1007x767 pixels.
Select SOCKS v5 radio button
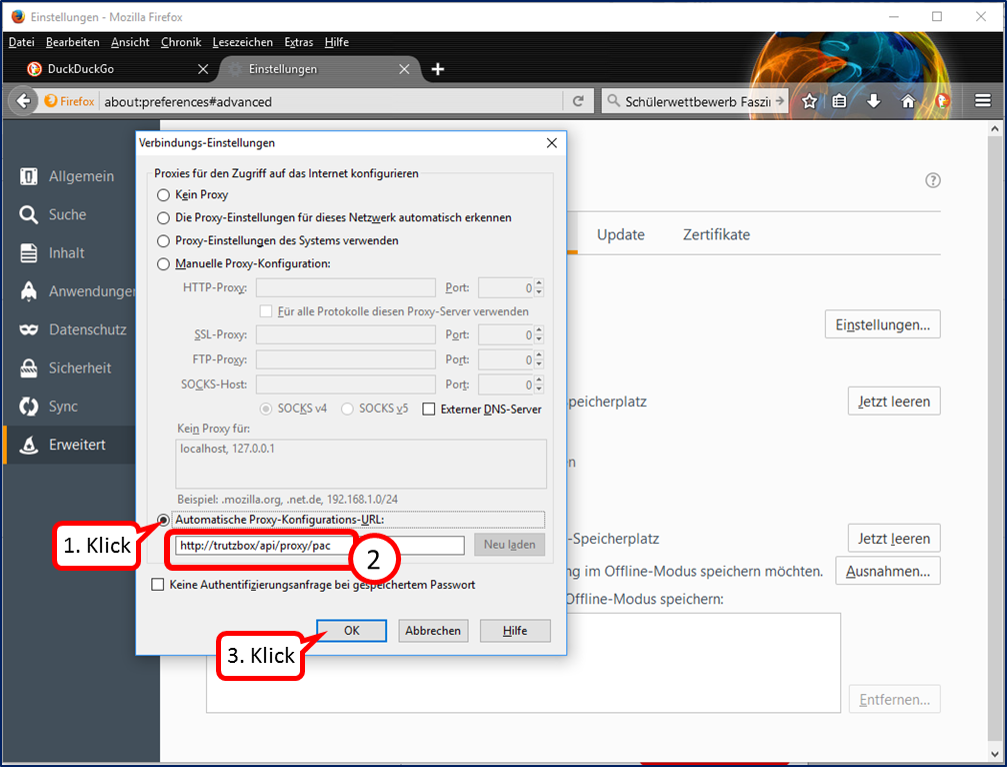[347, 409]
